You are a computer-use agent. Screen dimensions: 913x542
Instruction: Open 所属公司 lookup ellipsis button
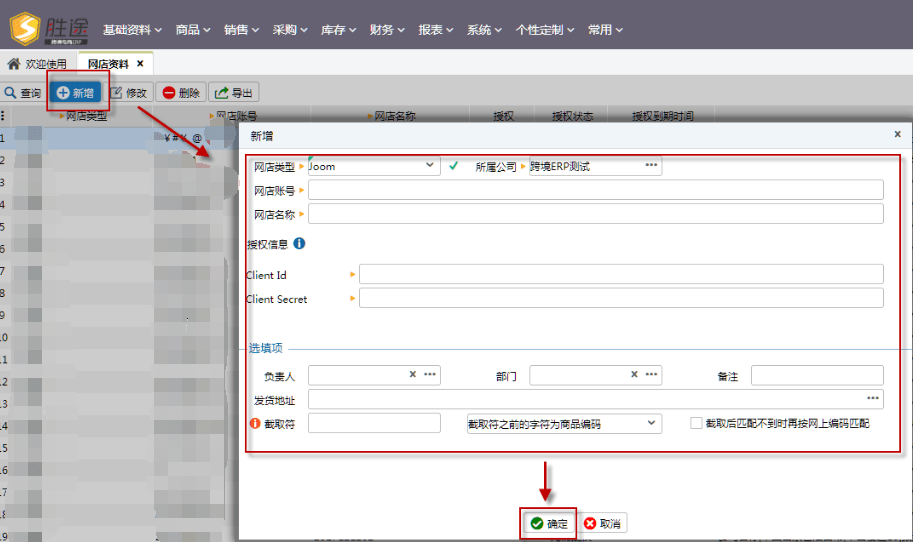651,165
